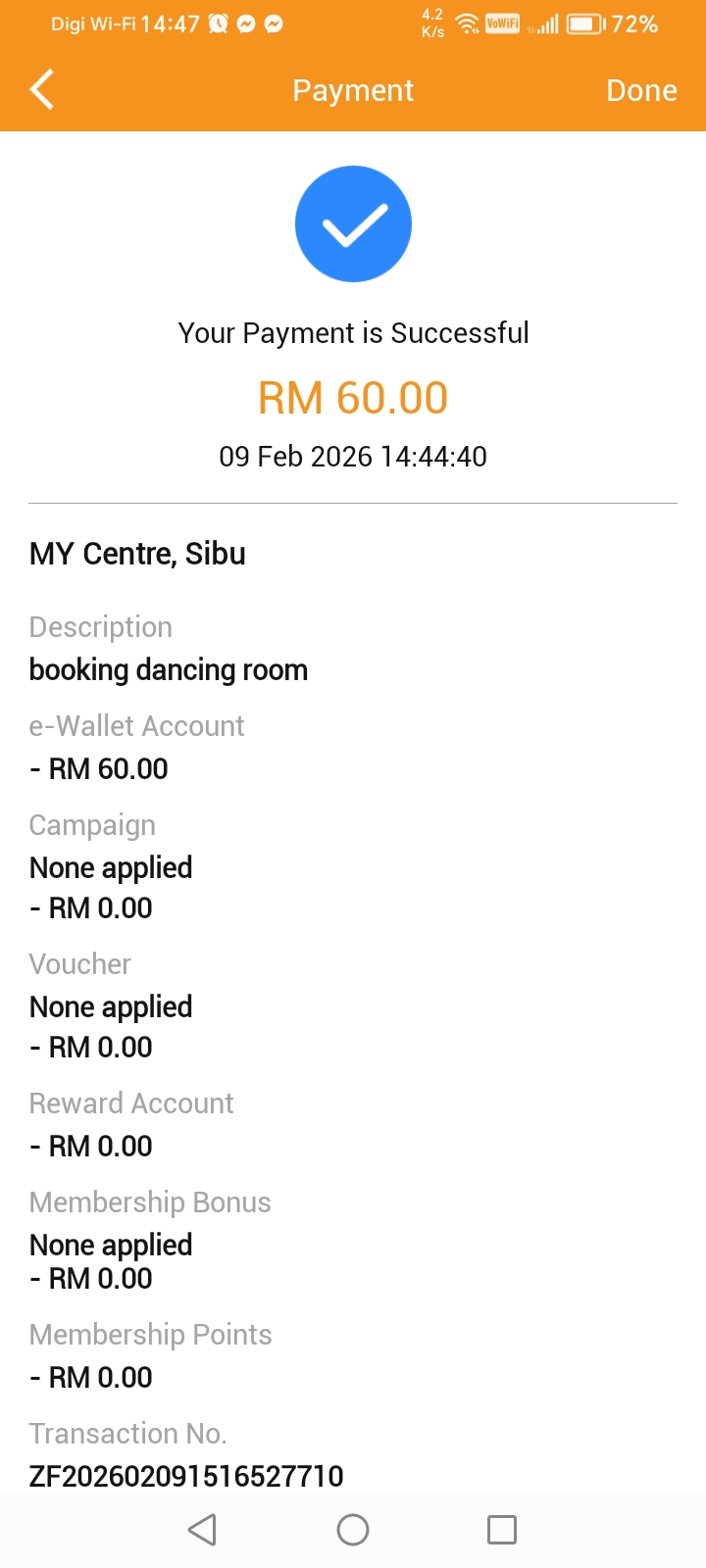Open recent apps square icon
Viewport: 706px width, 1568px height.
(x=502, y=1530)
